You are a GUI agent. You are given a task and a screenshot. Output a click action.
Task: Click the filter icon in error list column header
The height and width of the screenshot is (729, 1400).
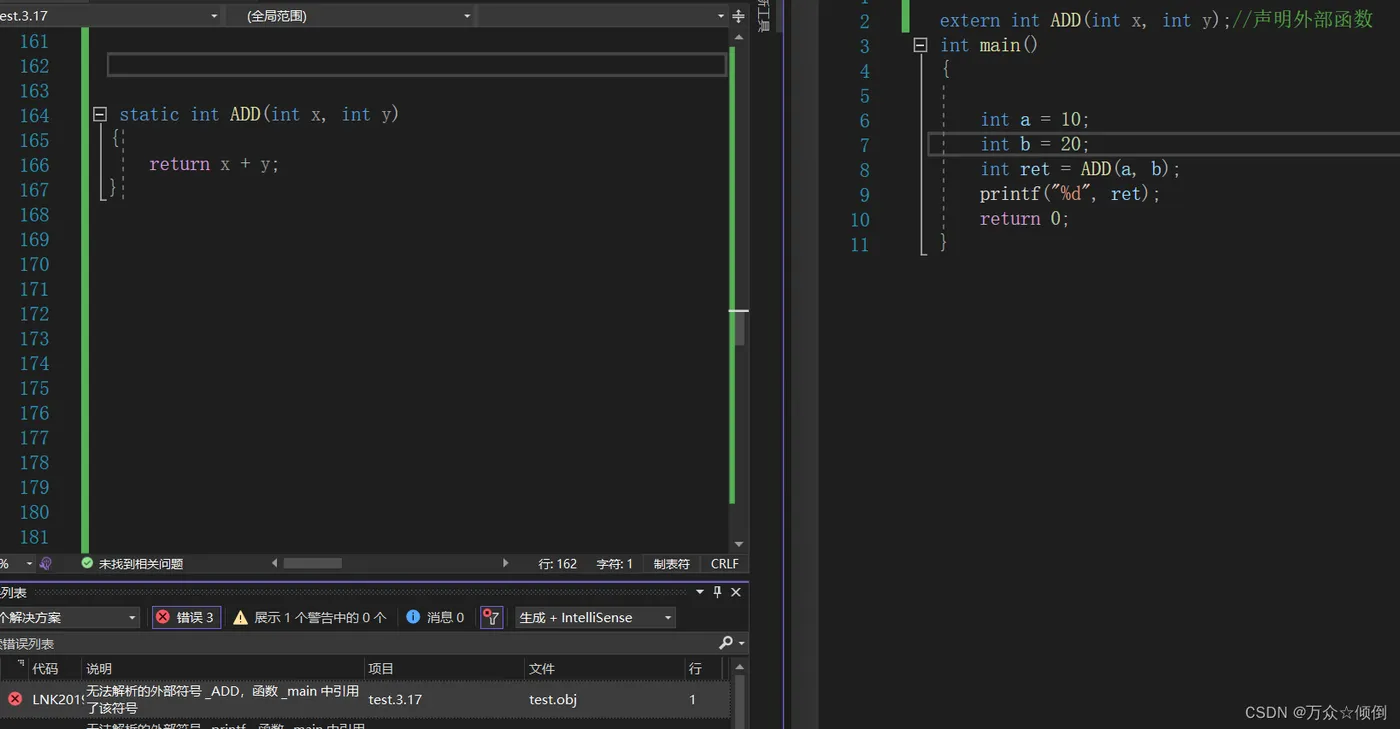tap(20, 663)
